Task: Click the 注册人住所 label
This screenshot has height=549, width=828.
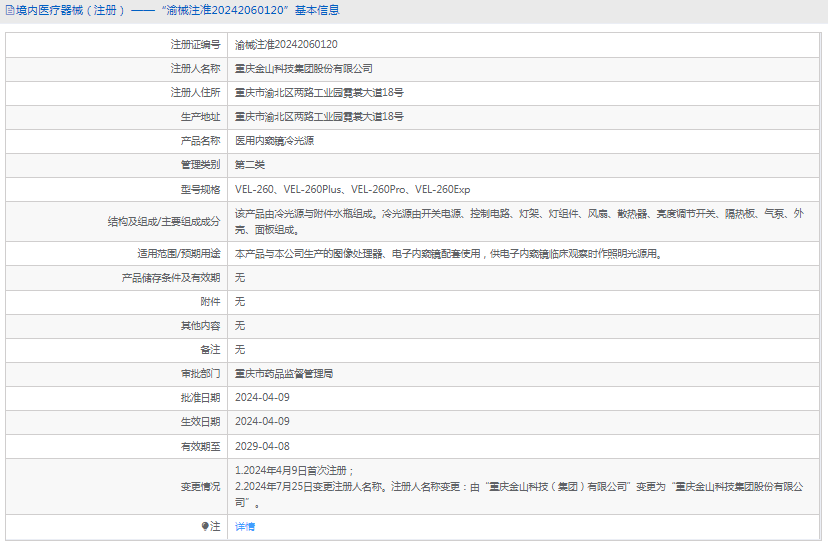Action: (x=195, y=92)
